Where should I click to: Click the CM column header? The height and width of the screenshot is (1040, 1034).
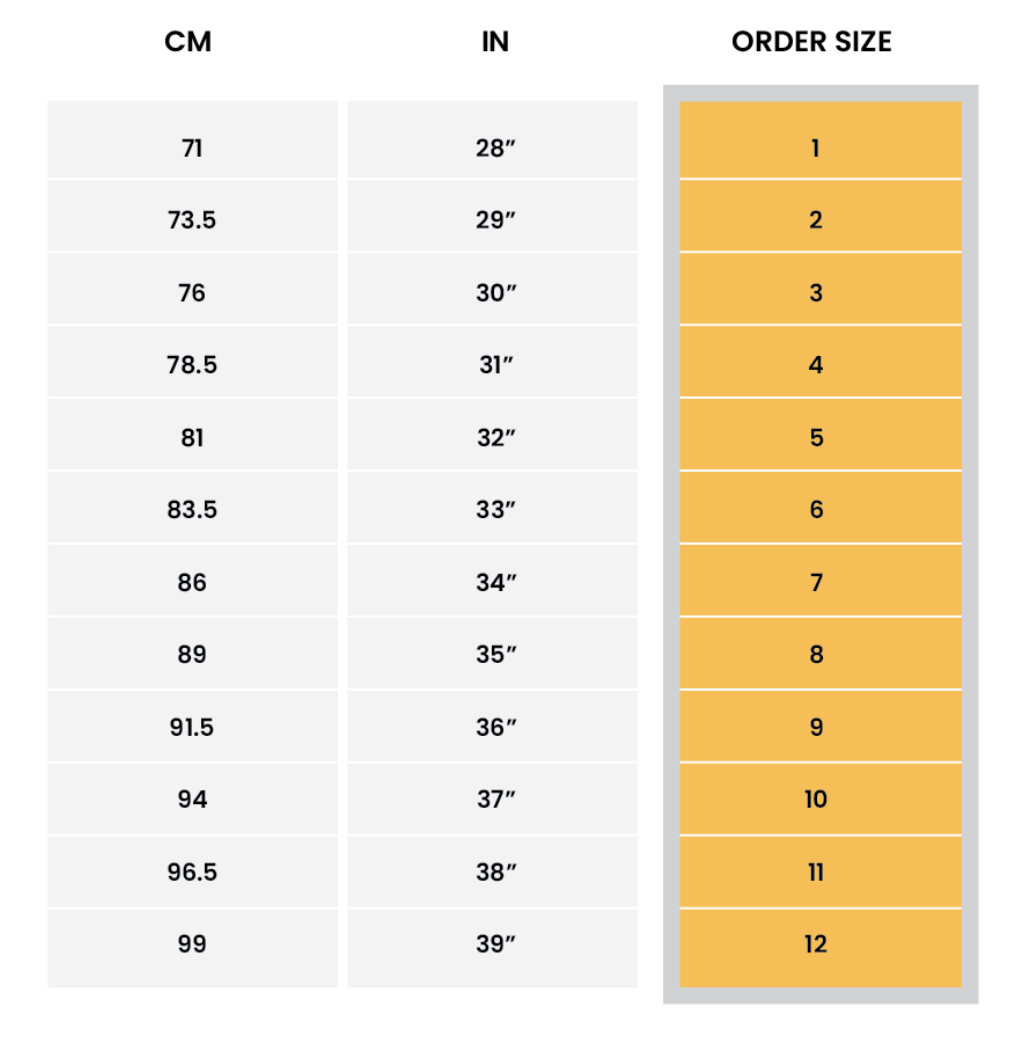click(188, 42)
